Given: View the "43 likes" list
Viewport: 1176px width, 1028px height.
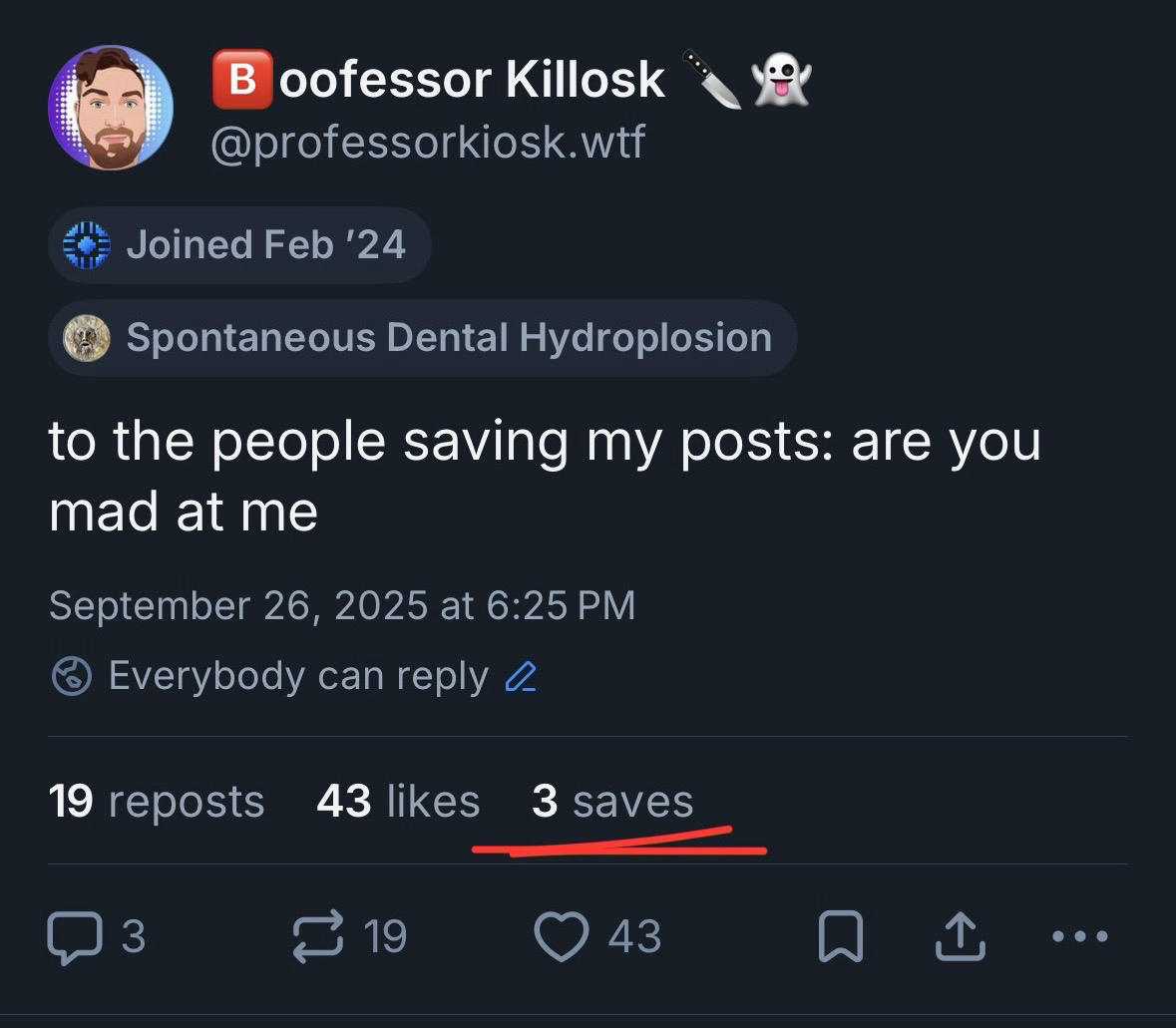Looking at the screenshot, I should [398, 802].
